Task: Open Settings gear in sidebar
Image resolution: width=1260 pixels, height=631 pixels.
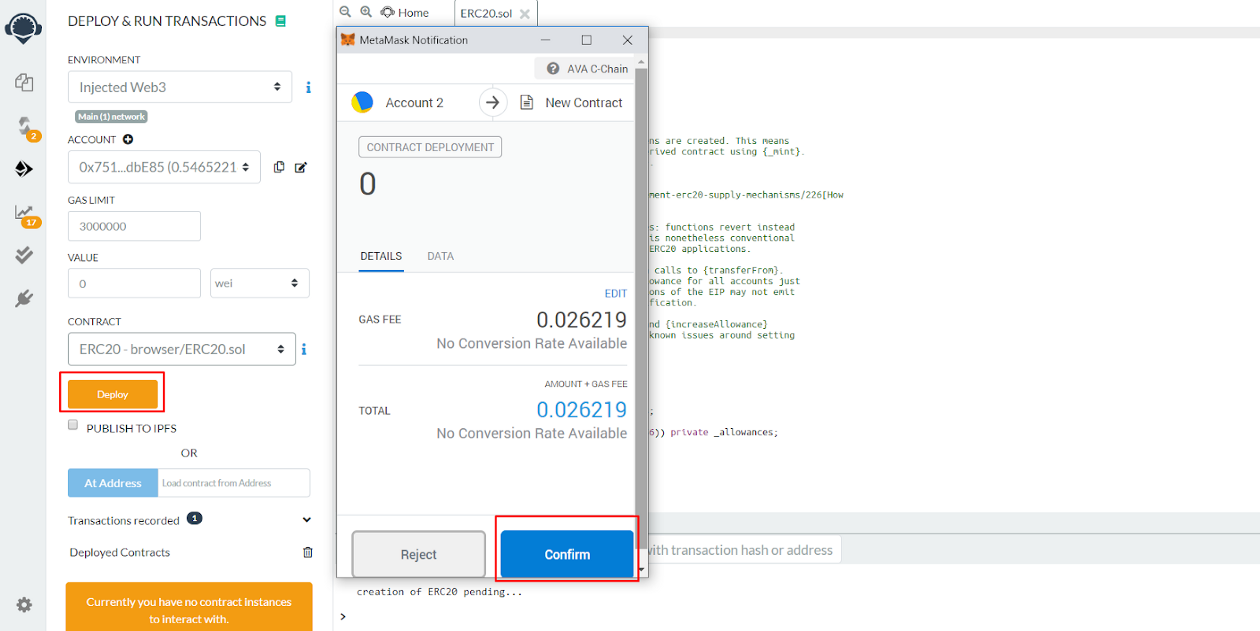Action: 24,604
